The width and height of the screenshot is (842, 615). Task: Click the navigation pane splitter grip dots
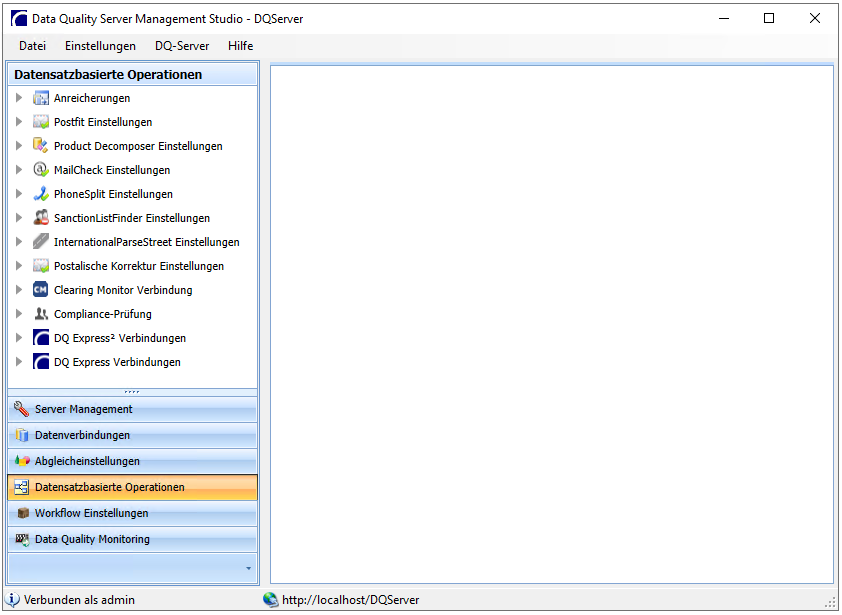point(132,392)
